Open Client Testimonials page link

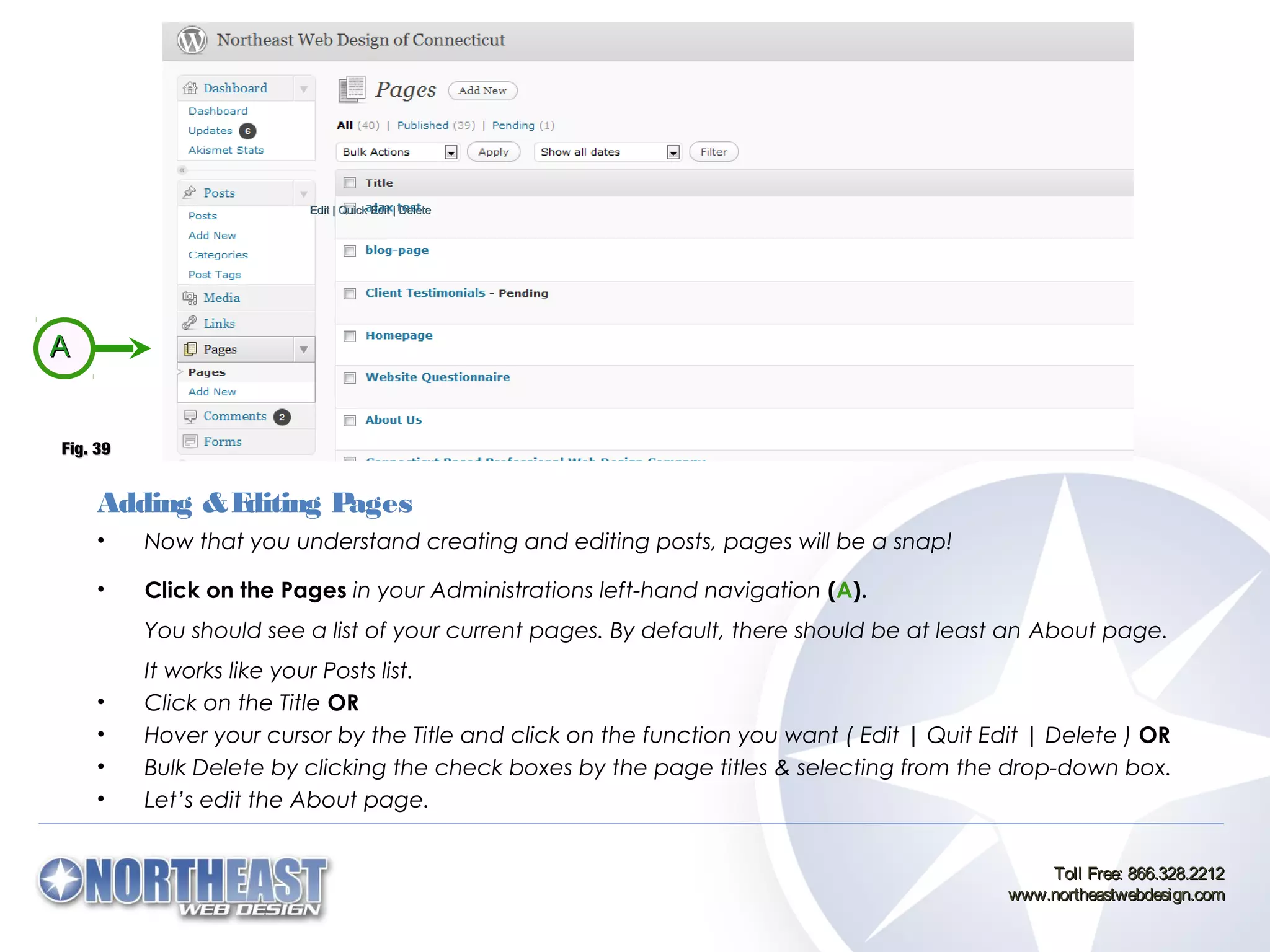point(425,293)
